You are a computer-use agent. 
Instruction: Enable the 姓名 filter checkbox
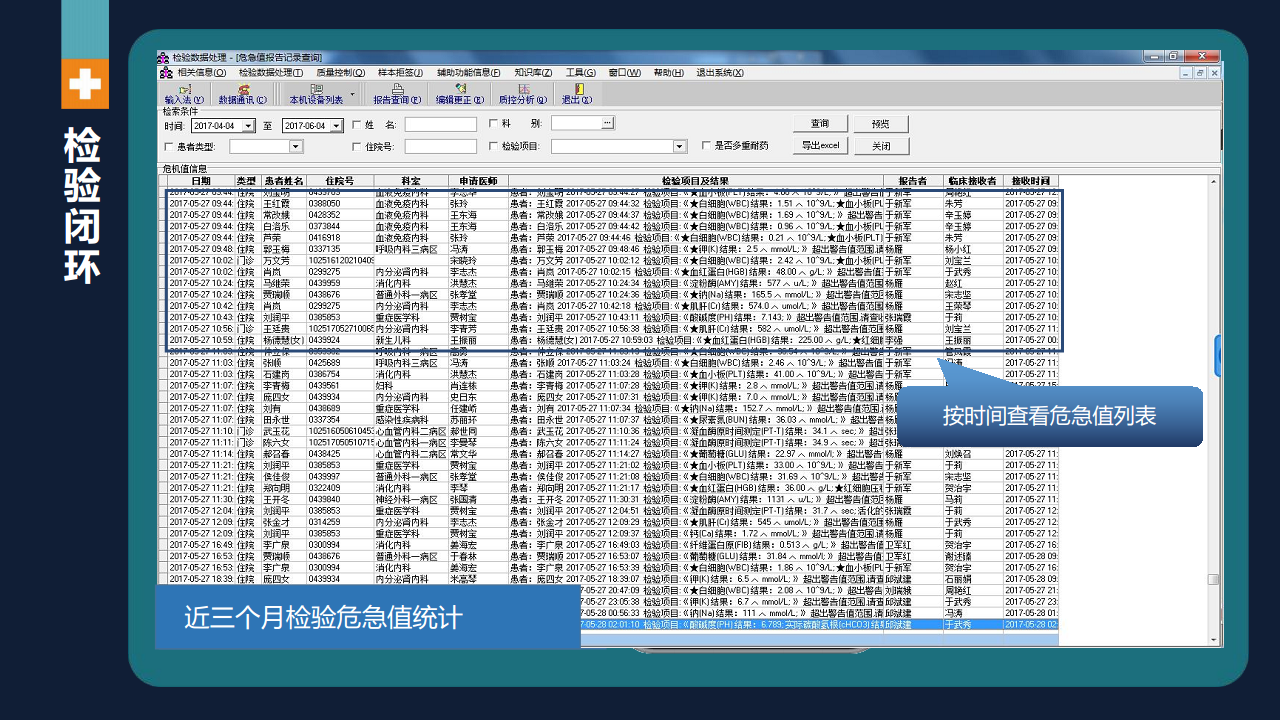(356, 124)
